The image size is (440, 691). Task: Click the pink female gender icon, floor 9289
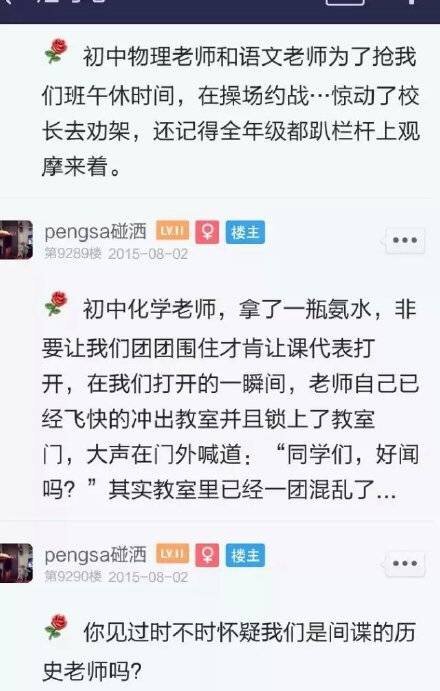(208, 231)
